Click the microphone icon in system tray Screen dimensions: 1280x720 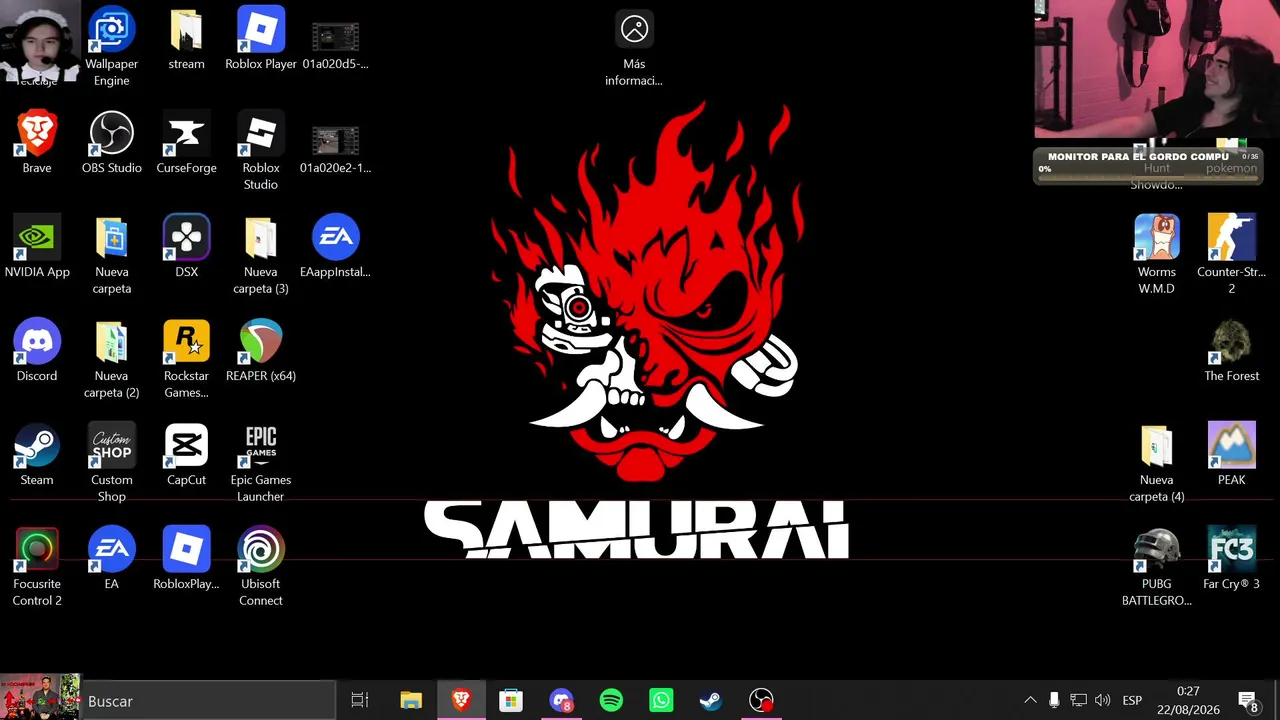1054,701
